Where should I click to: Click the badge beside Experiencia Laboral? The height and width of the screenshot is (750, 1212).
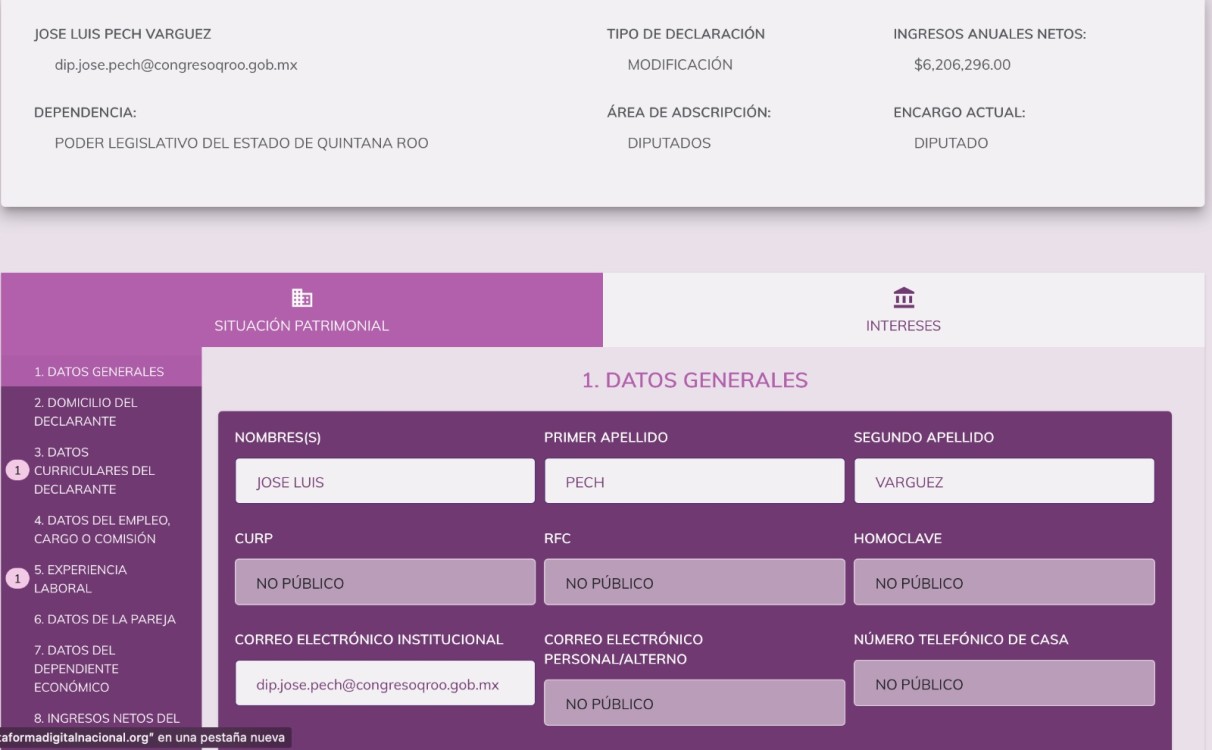(x=17, y=579)
